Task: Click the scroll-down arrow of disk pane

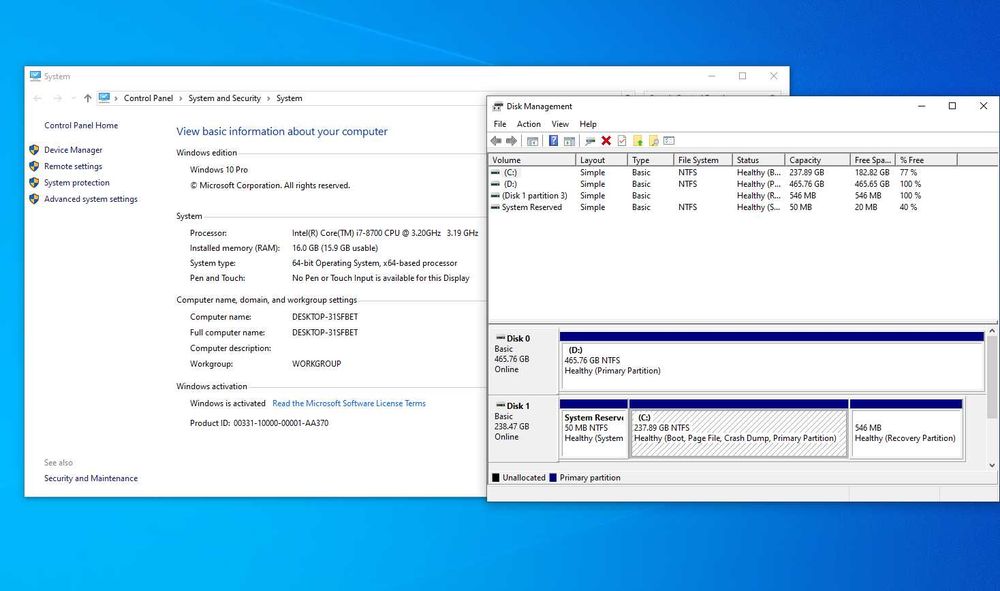Action: pyautogui.click(x=992, y=465)
